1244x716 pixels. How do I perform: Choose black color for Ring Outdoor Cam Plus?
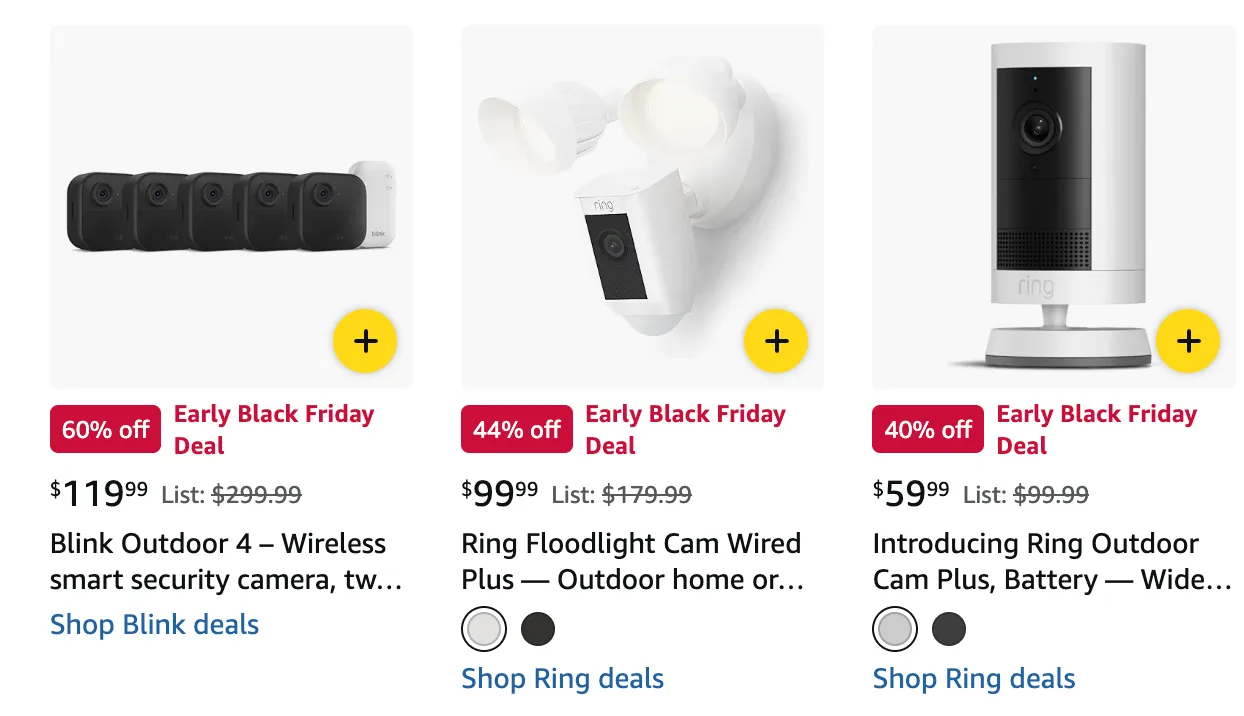pos(949,629)
